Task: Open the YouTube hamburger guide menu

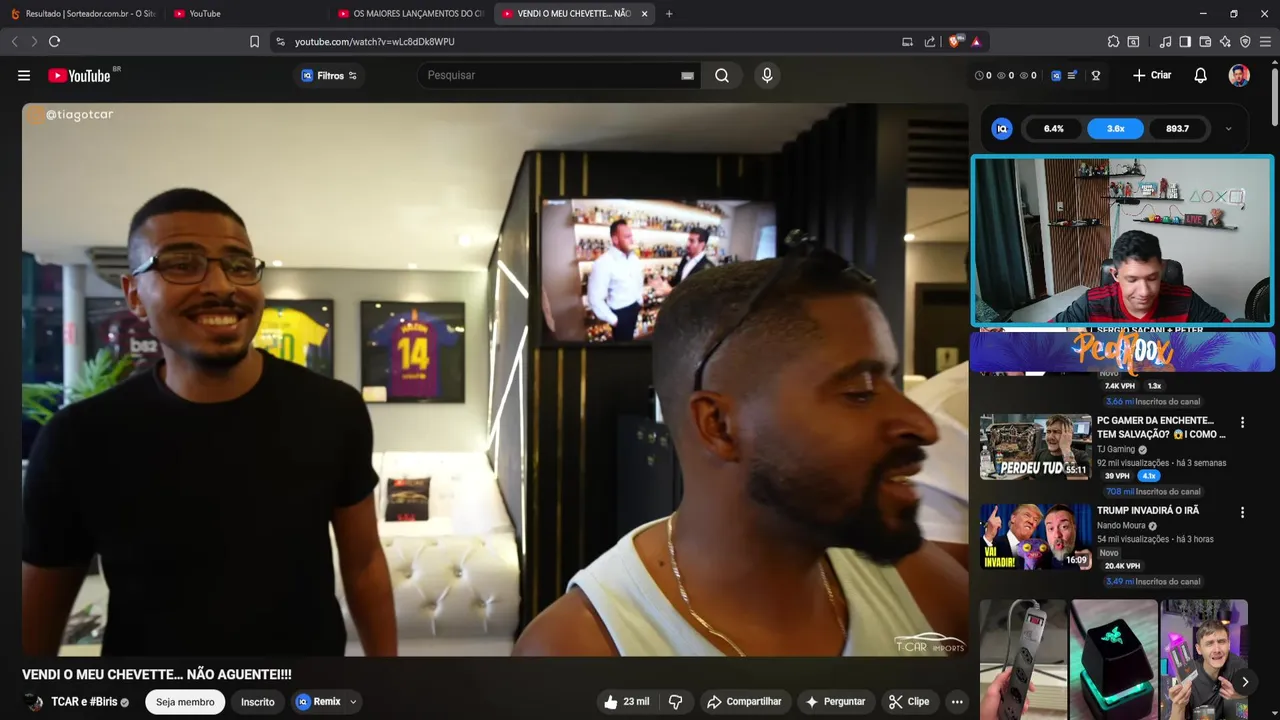Action: 24,75
